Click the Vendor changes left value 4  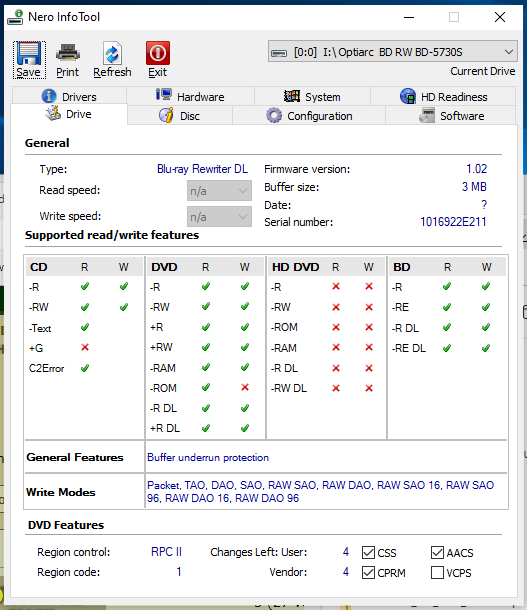click(346, 571)
